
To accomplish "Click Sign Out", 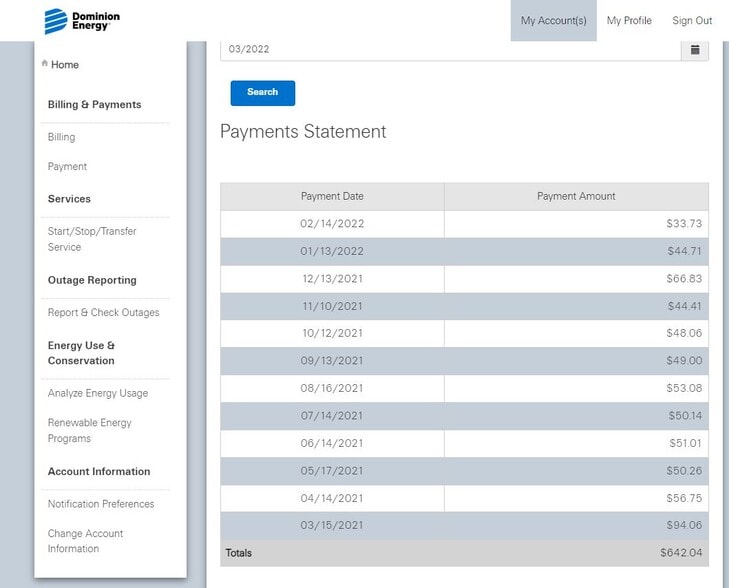I will click(x=692, y=20).
